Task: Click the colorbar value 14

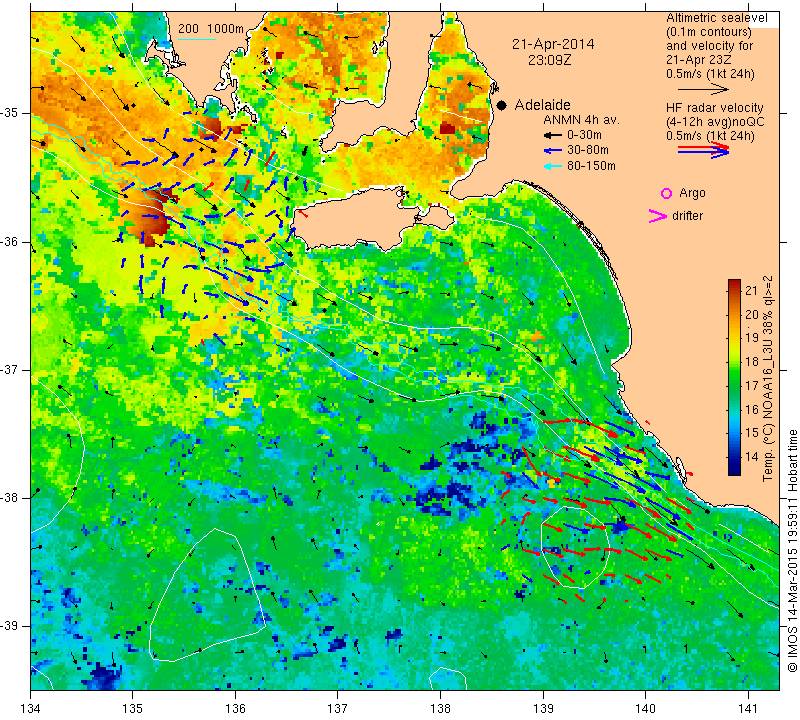Action: [x=752, y=456]
